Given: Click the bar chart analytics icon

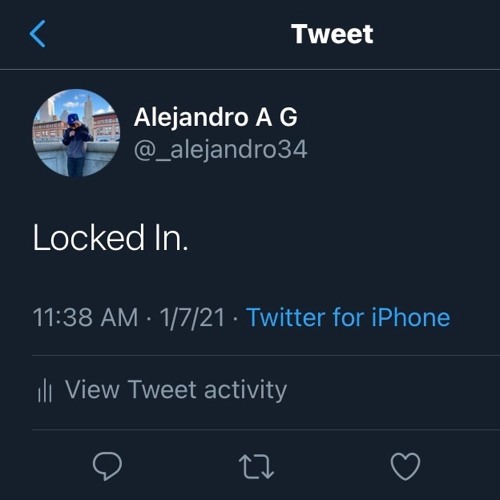Looking at the screenshot, I should [x=45, y=390].
